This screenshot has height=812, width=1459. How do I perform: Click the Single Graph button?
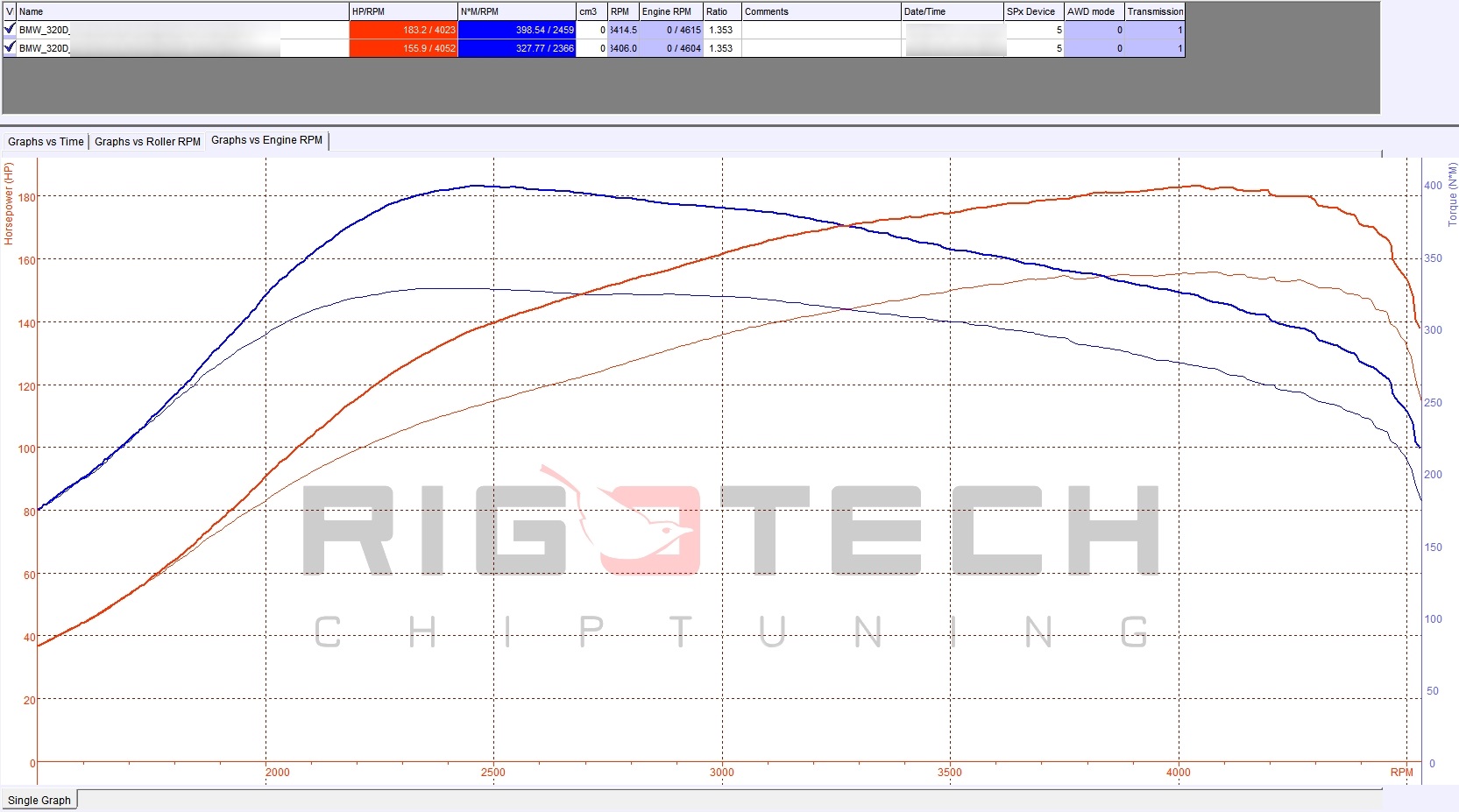(x=39, y=800)
